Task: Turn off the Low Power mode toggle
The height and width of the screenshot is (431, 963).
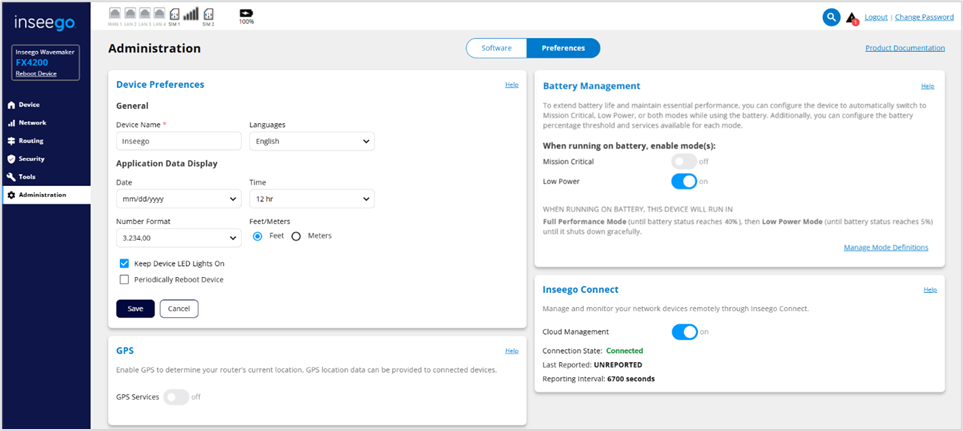Action: pos(684,181)
